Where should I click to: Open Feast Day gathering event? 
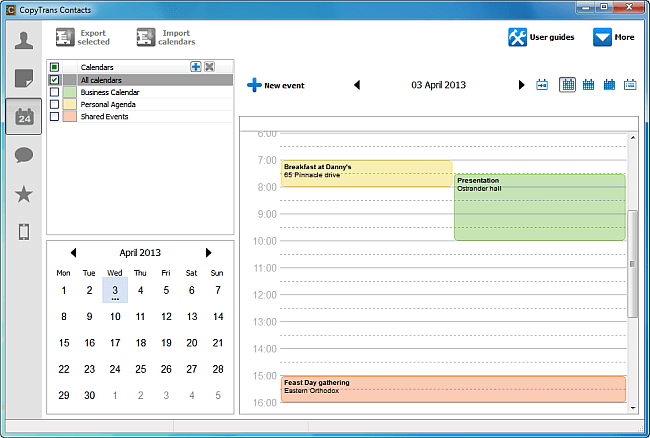[453, 389]
